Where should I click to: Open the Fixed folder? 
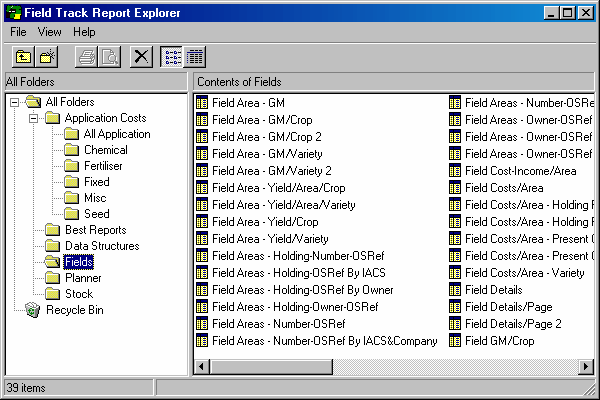[97, 182]
